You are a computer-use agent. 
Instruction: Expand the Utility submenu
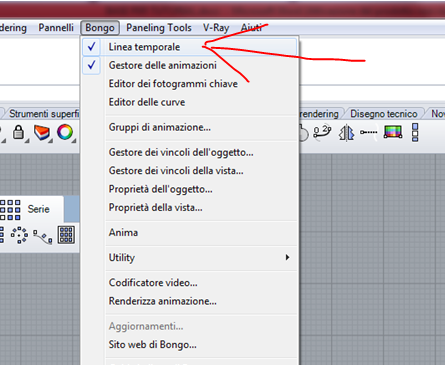[189, 257]
